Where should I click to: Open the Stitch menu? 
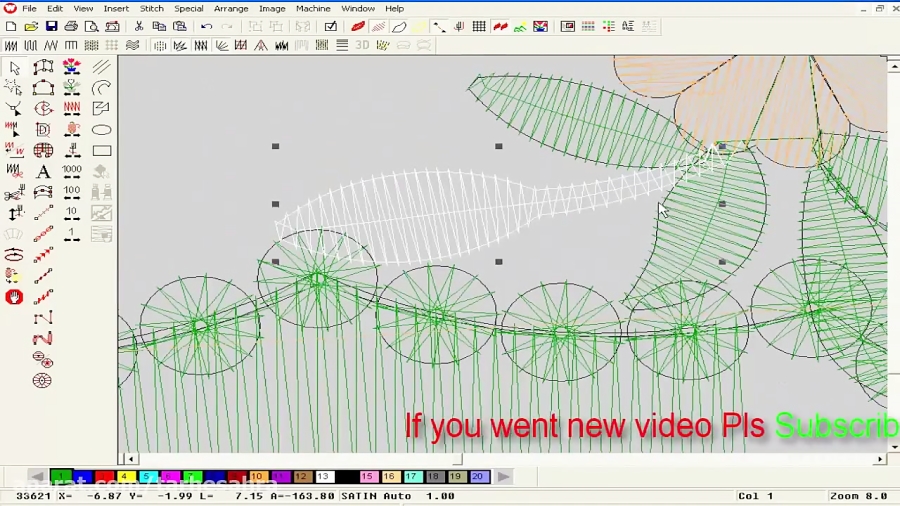tap(151, 8)
